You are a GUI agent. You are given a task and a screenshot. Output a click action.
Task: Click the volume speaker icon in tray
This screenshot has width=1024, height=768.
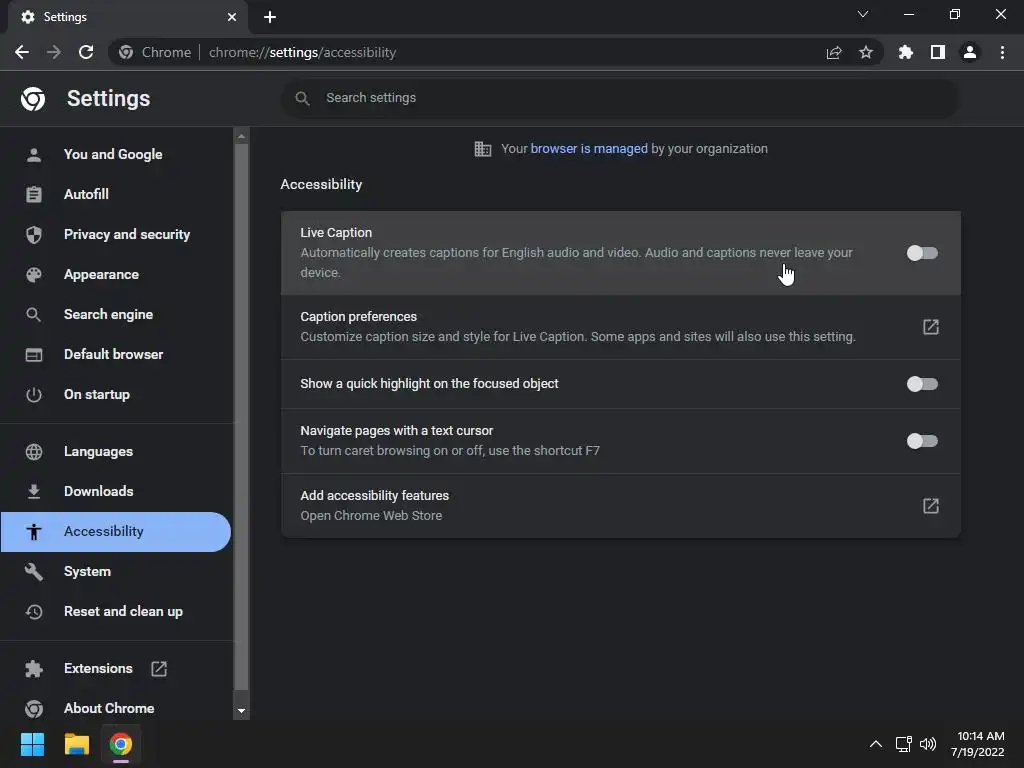click(x=927, y=744)
